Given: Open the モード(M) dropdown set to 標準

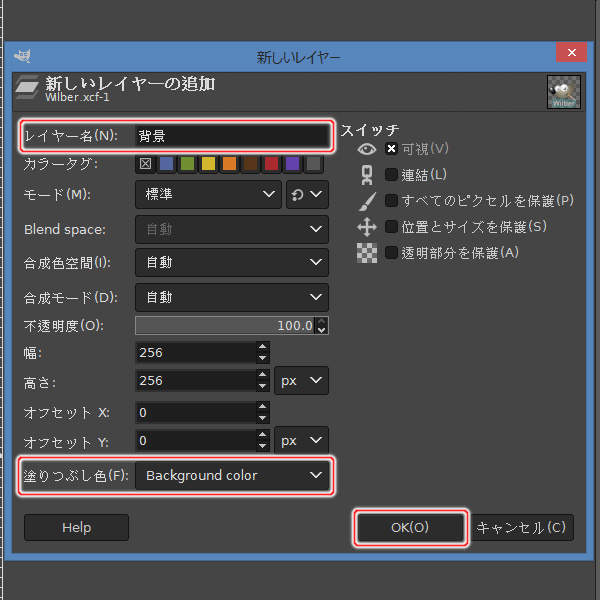Looking at the screenshot, I should point(209,194).
